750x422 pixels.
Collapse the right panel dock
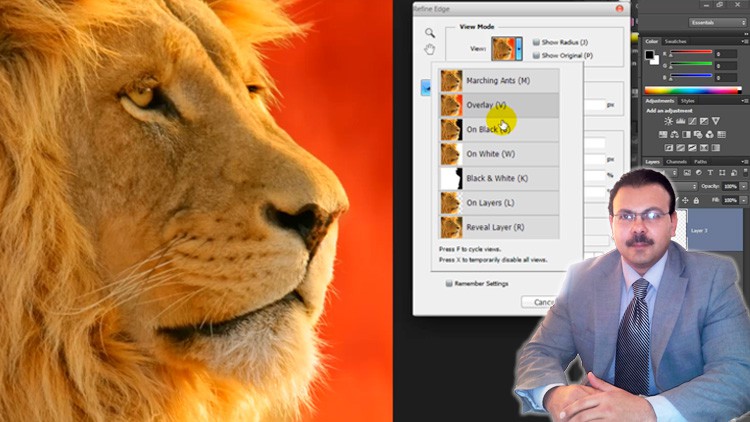point(746,34)
